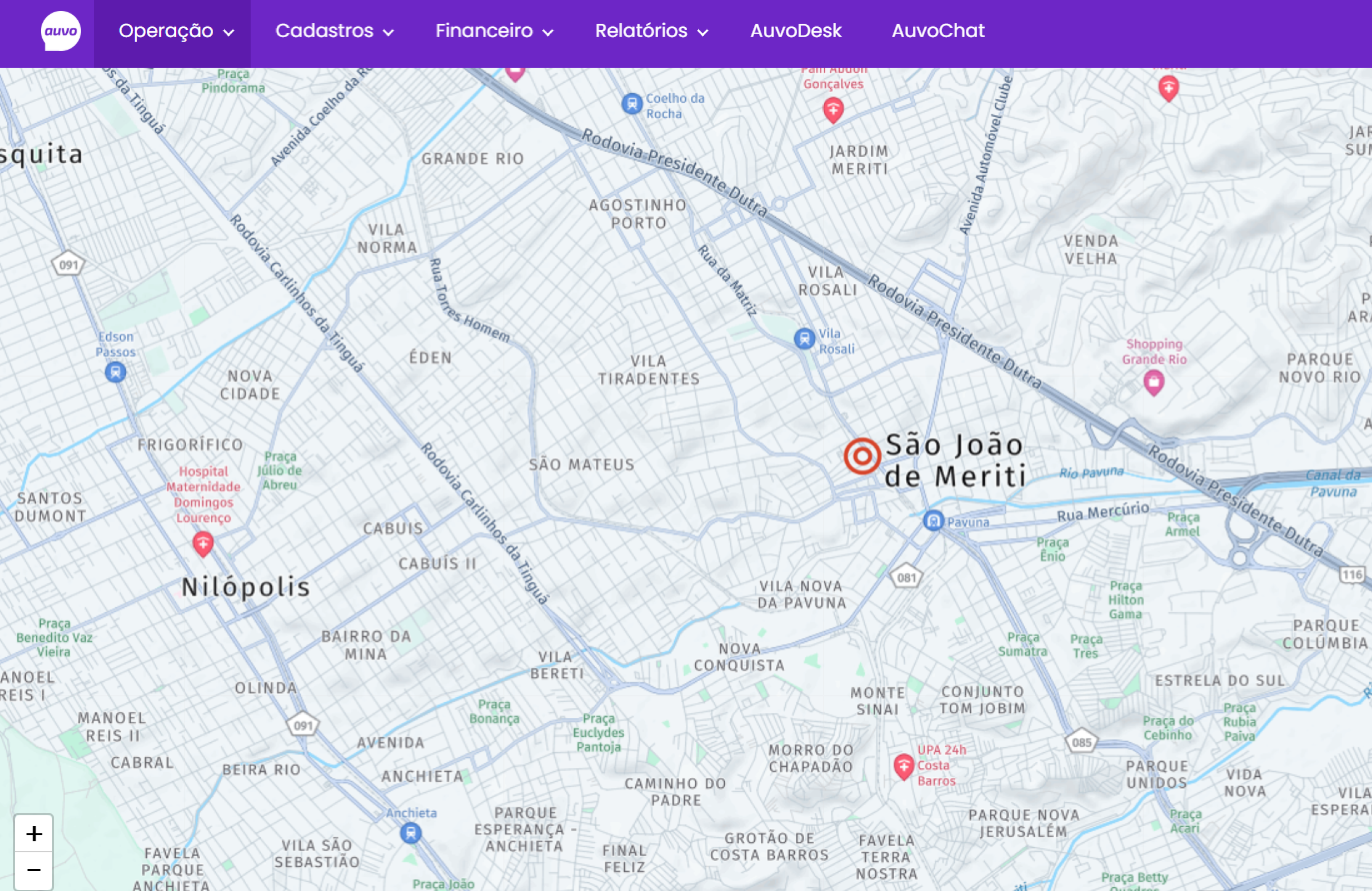Image resolution: width=1372 pixels, height=891 pixels.
Task: Click the Auvo logo icon
Action: 61,31
